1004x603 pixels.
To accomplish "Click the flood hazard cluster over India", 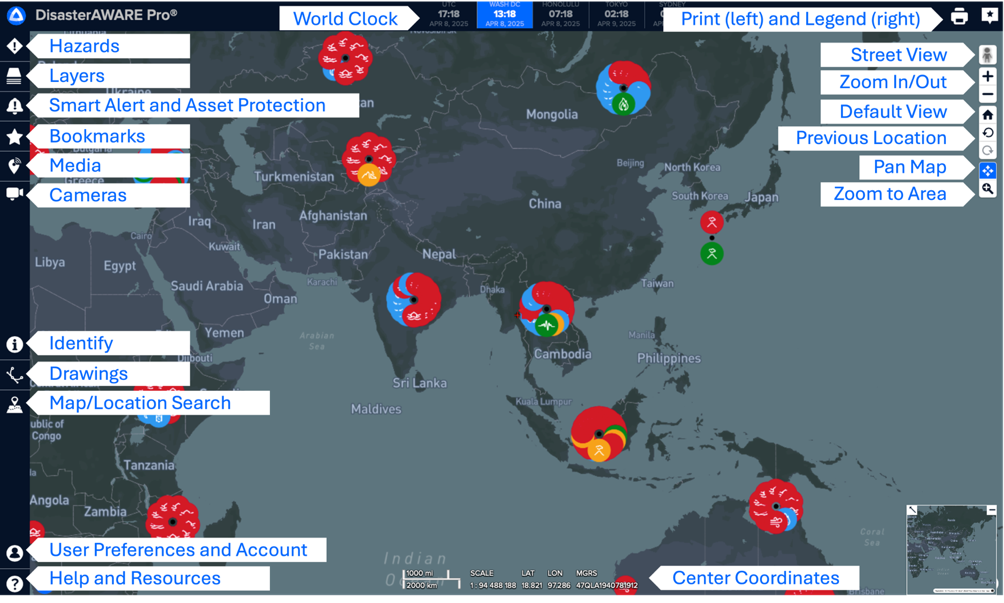I will click(x=414, y=300).
